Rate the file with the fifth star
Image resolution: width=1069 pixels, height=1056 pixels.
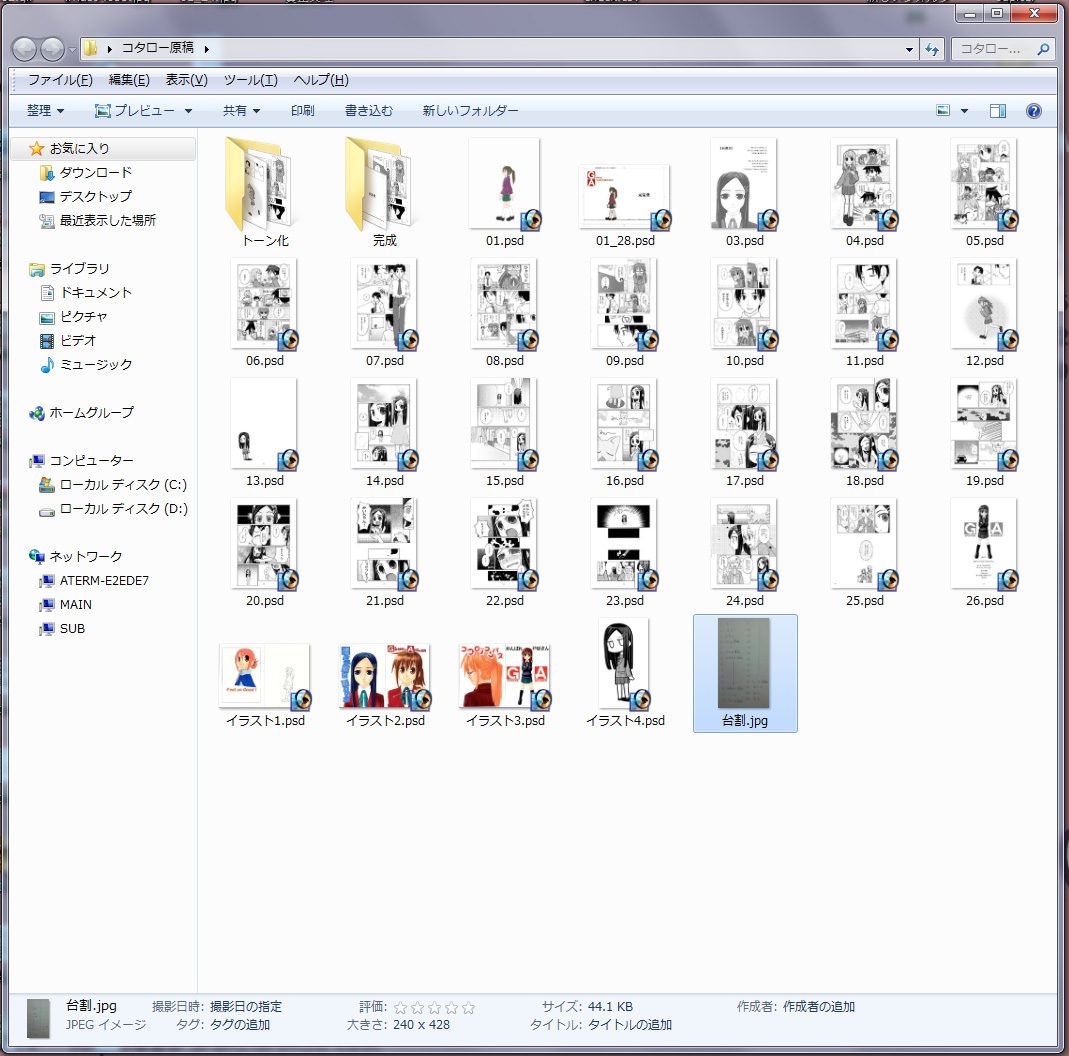click(468, 1007)
